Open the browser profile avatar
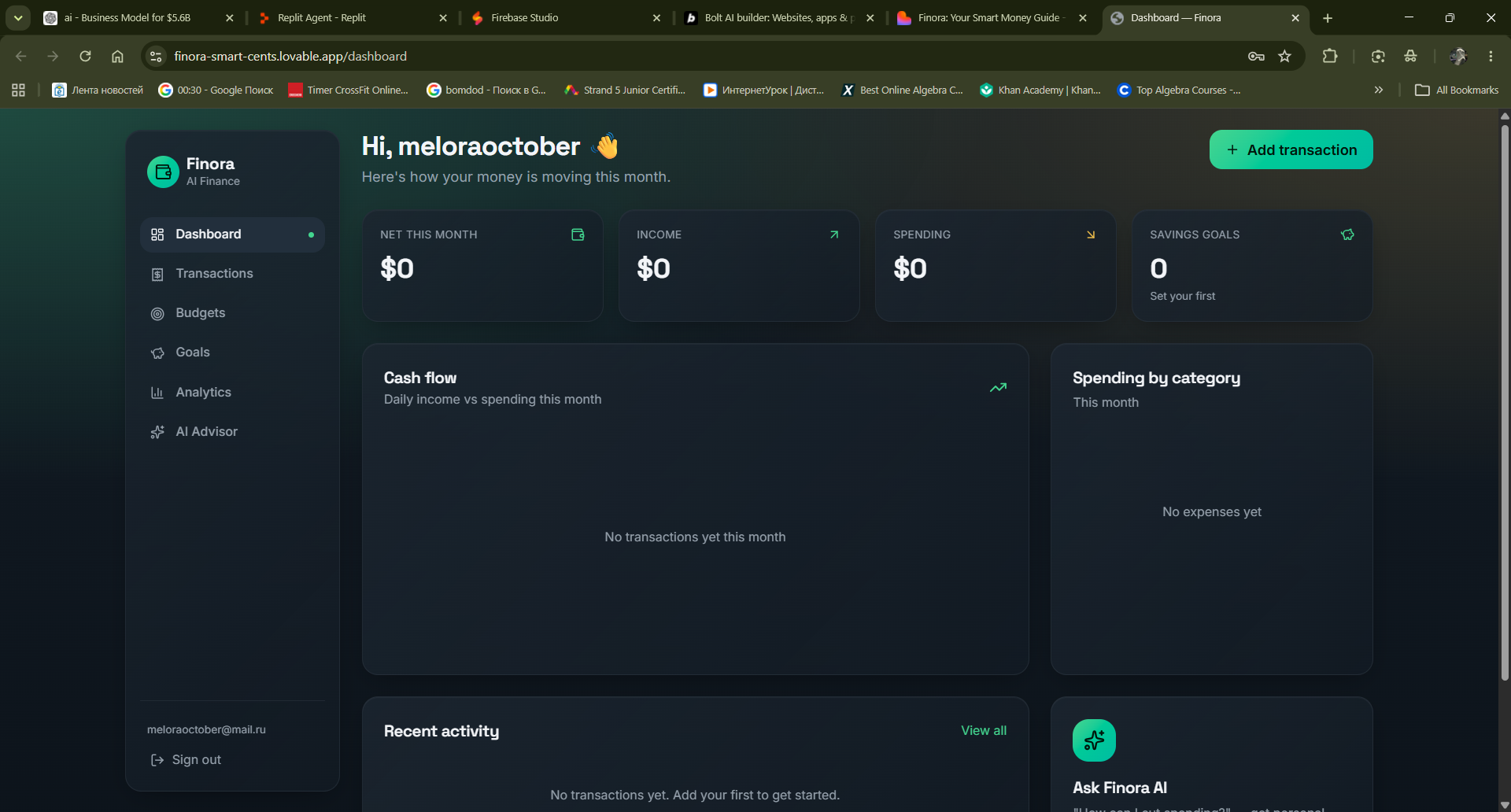This screenshot has height=812, width=1511. pos(1457,56)
